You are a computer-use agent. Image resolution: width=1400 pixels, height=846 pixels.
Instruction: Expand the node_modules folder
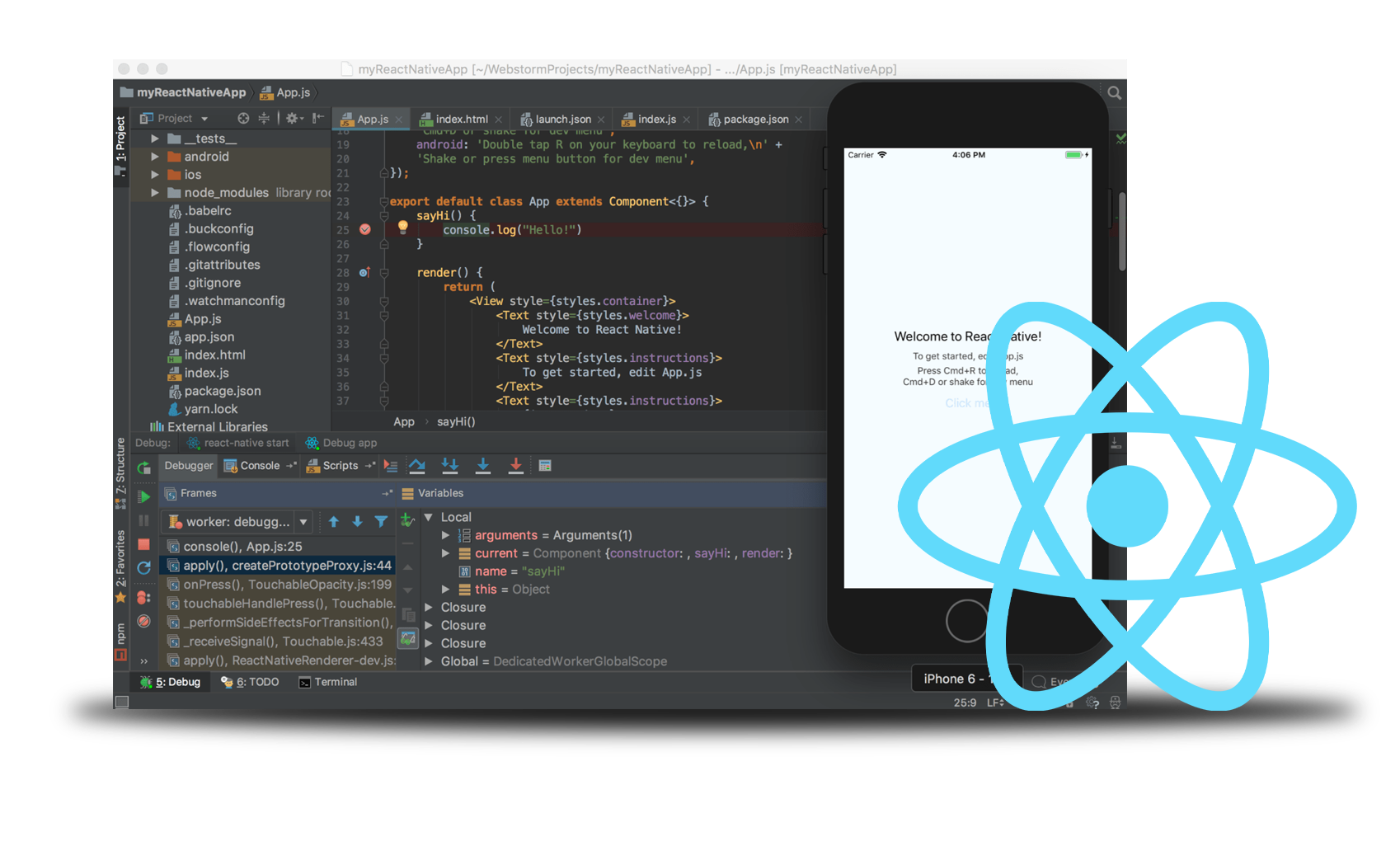click(155, 192)
